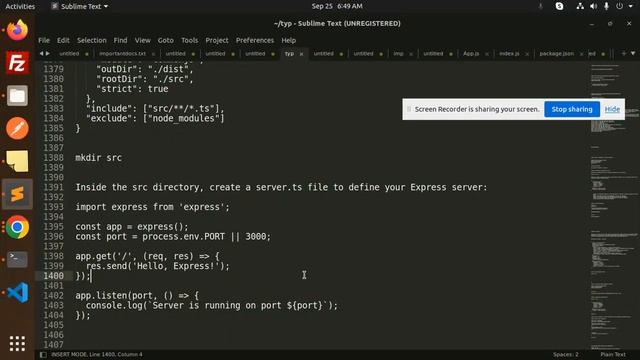The width and height of the screenshot is (640, 360).
Task: Click the minimap code overview
Action: click(x=614, y=206)
